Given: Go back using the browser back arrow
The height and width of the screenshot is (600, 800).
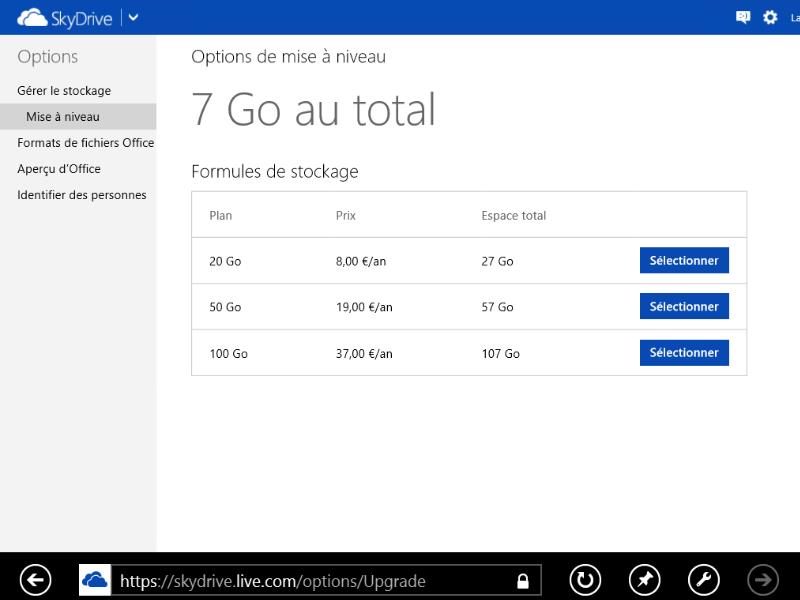Looking at the screenshot, I should pyautogui.click(x=35, y=580).
